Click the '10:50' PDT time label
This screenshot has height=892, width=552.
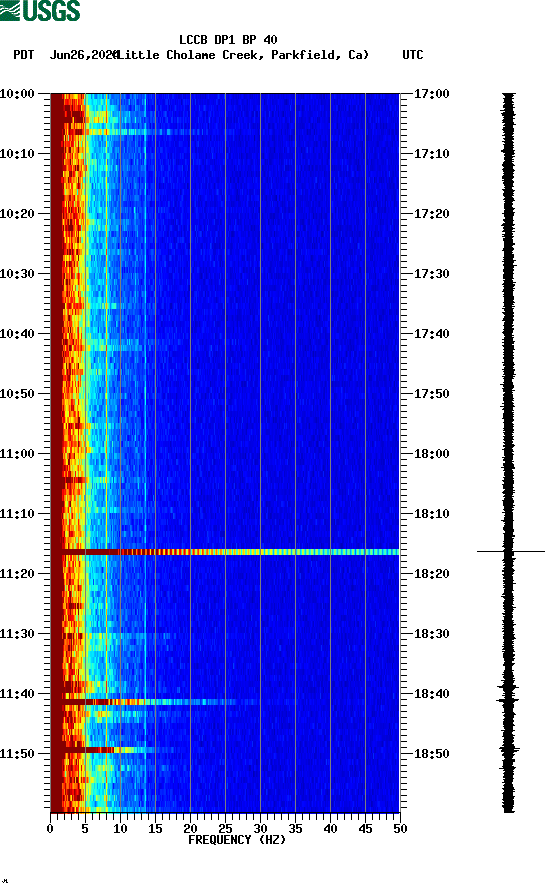[x=17, y=394]
